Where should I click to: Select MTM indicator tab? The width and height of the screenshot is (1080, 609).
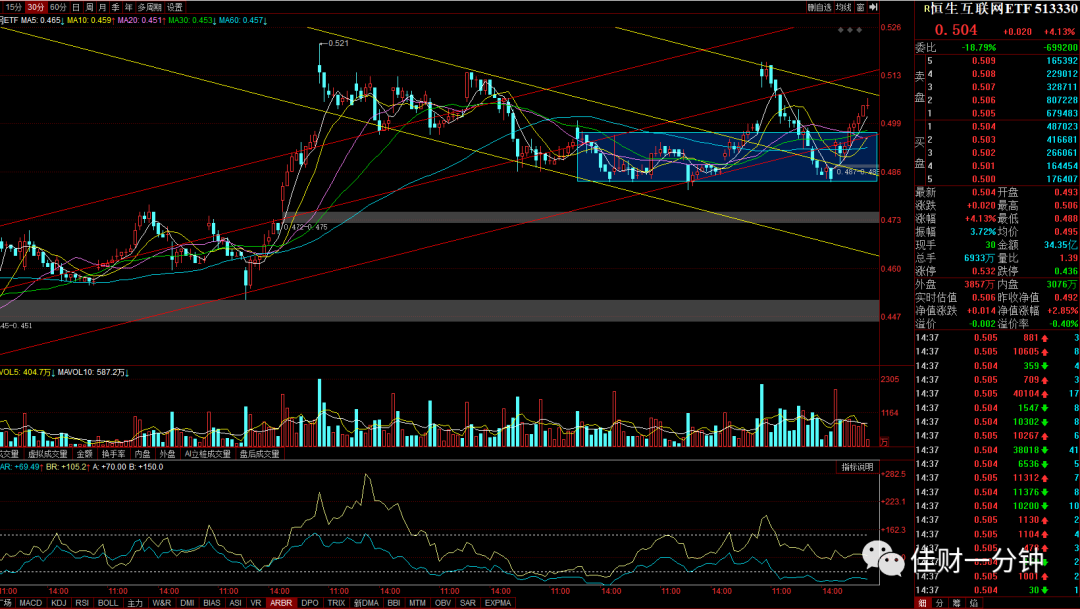[417, 603]
